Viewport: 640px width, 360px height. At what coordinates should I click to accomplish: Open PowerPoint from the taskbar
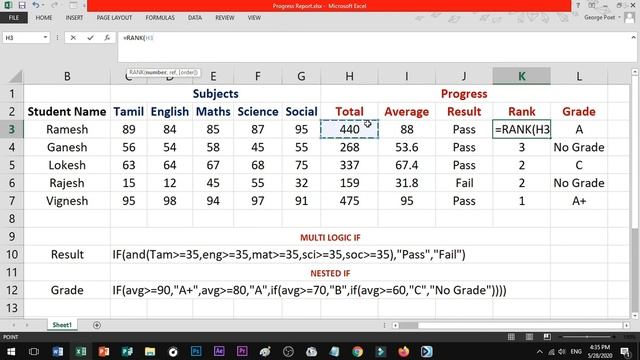[x=104, y=351]
